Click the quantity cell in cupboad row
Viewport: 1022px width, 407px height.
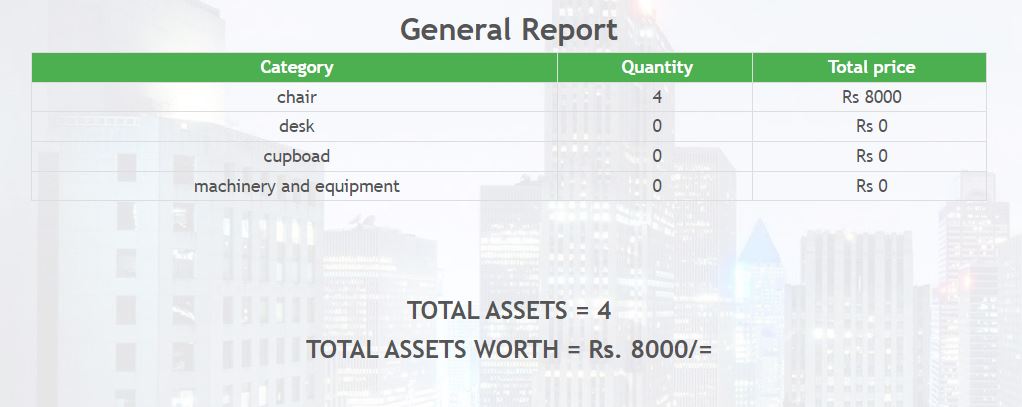pyautogui.click(x=656, y=157)
